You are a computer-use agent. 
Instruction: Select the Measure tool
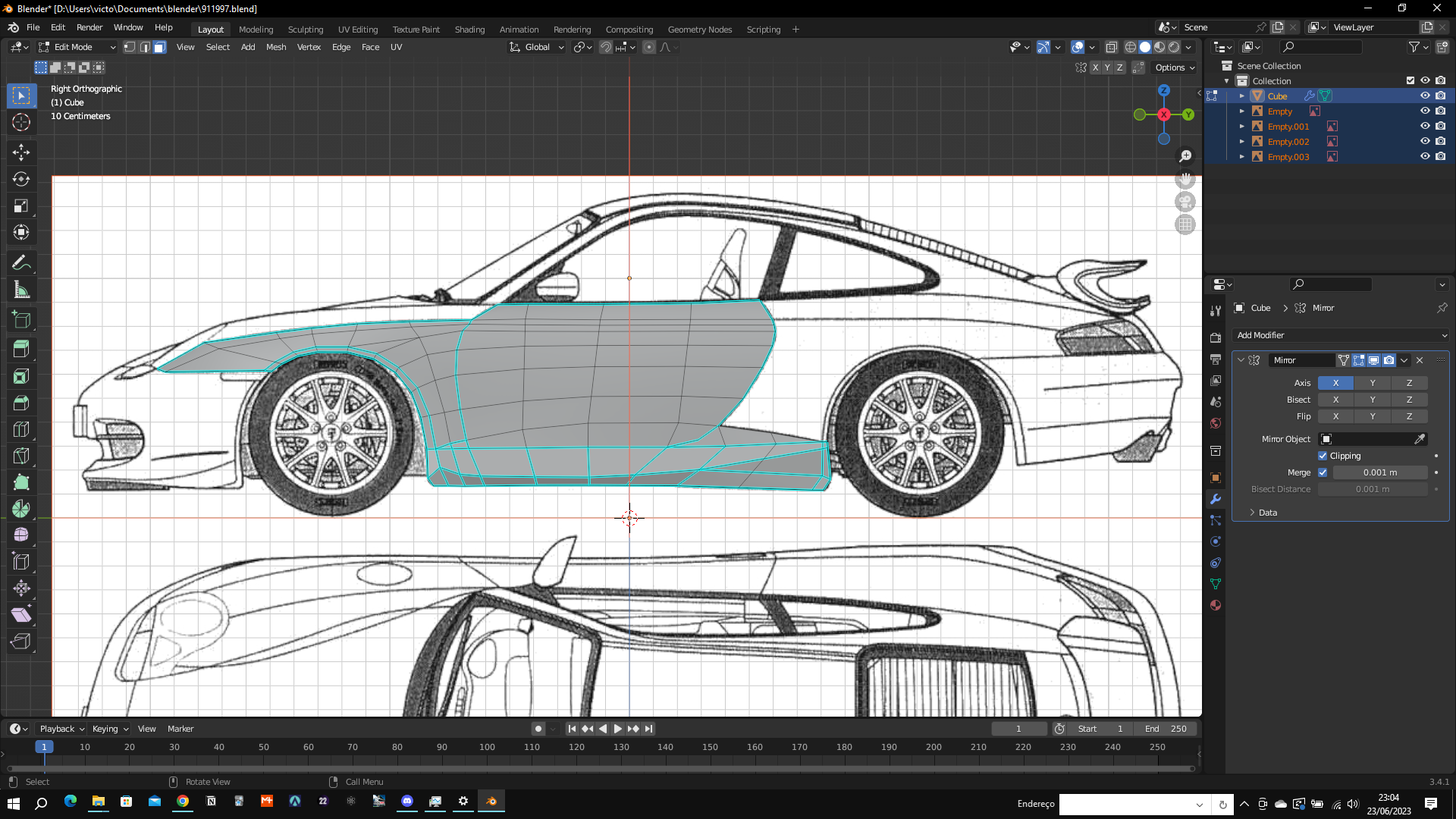[x=21, y=290]
